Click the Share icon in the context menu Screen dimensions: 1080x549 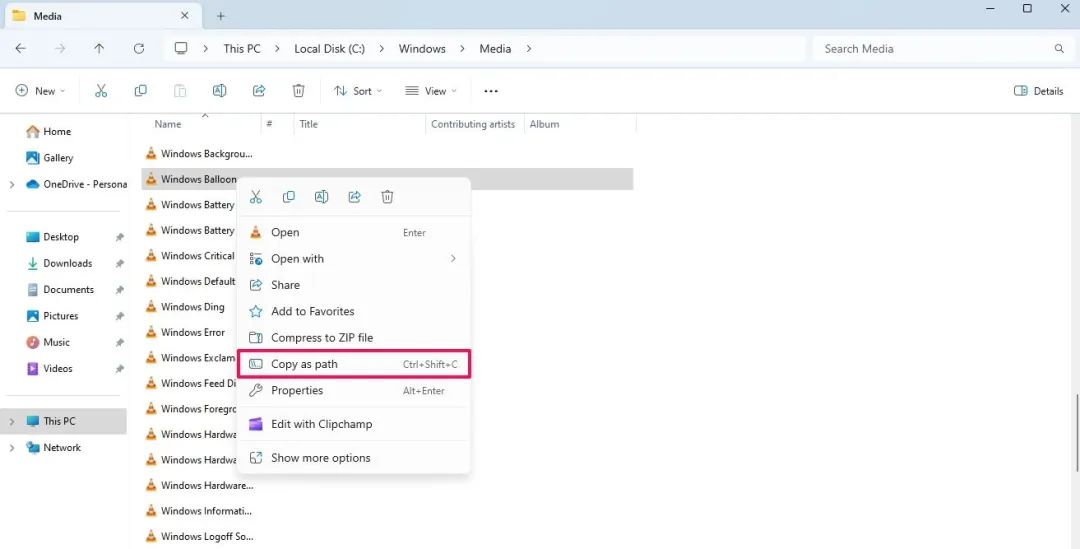tap(355, 197)
